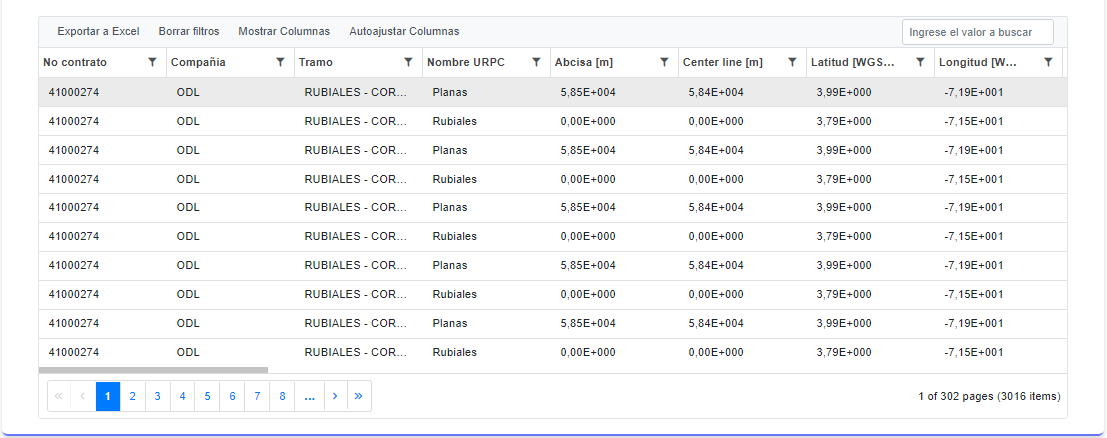Navigate to page 8 in pager

[x=283, y=396]
